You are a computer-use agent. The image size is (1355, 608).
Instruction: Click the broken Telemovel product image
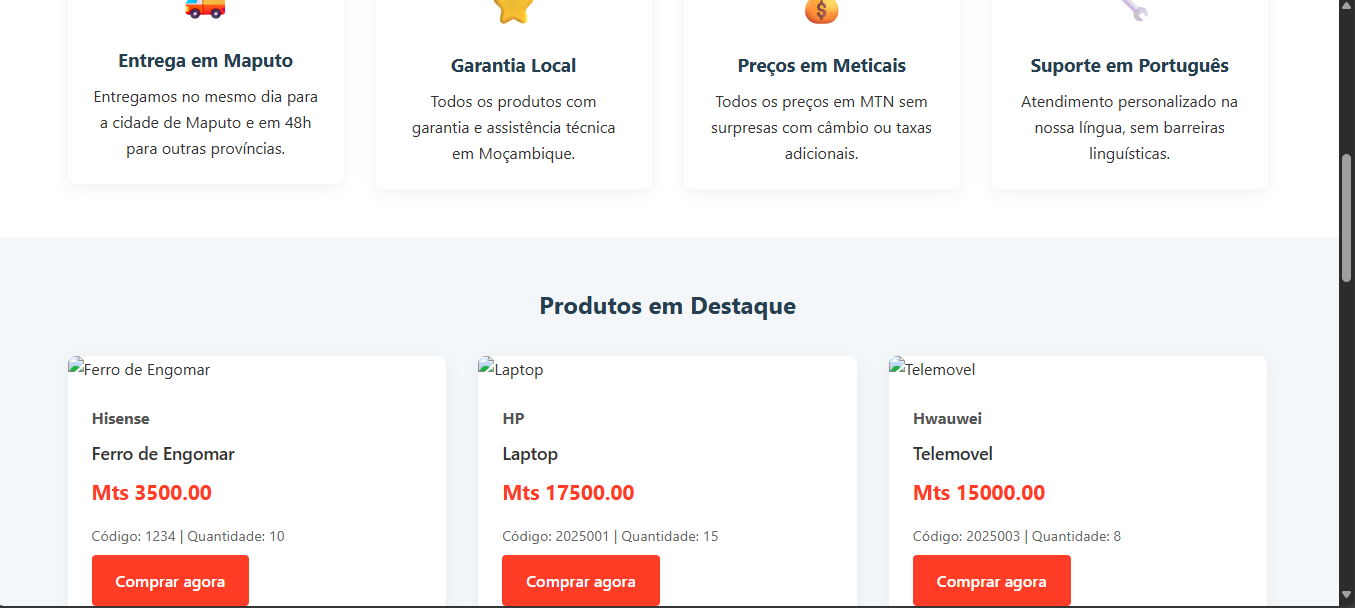(x=932, y=370)
